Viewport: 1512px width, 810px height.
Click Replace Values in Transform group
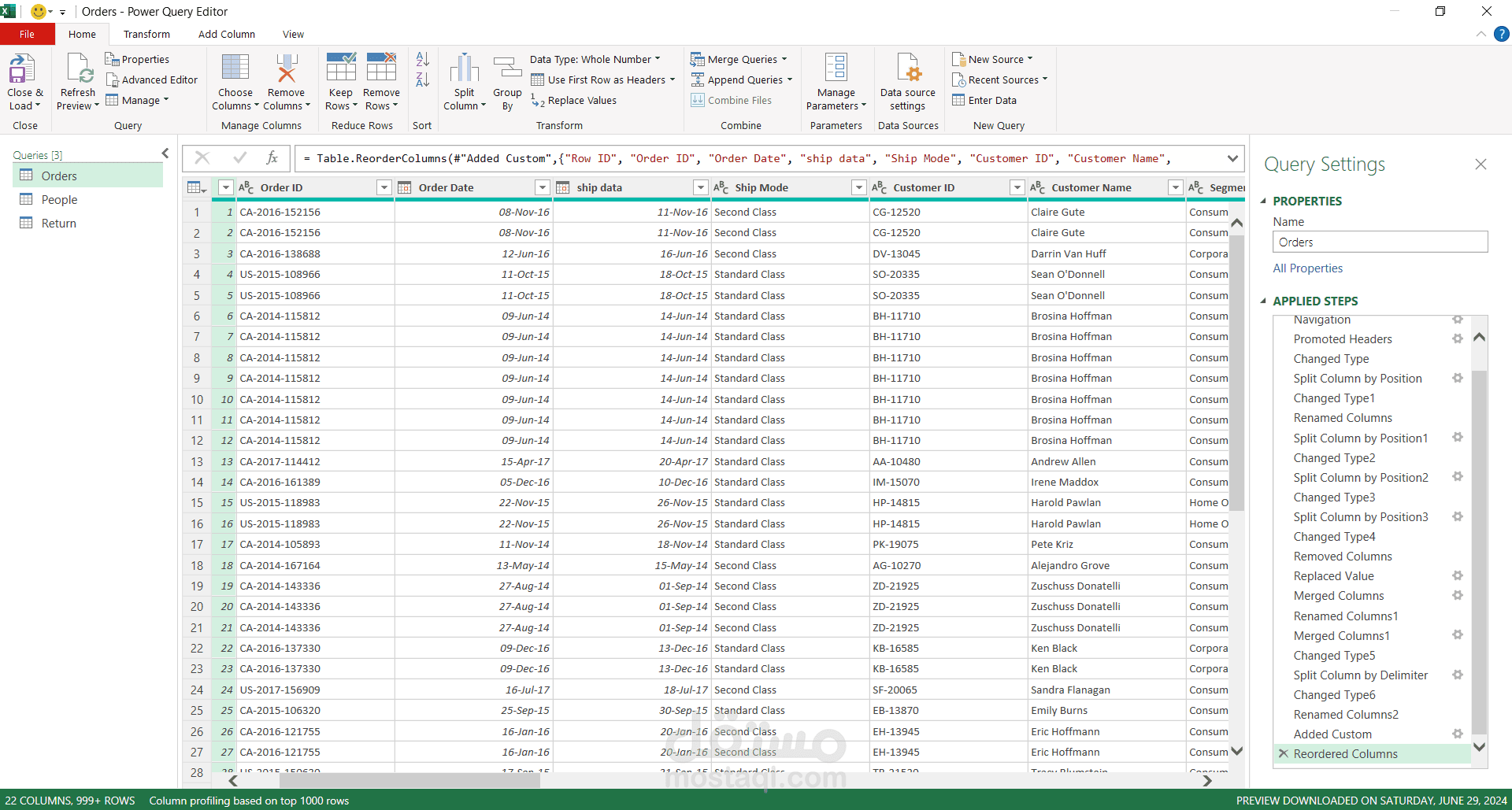pos(574,101)
